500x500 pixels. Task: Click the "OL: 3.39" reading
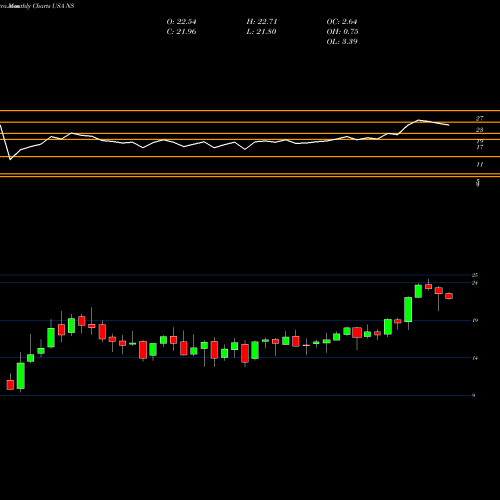[x=342, y=42]
